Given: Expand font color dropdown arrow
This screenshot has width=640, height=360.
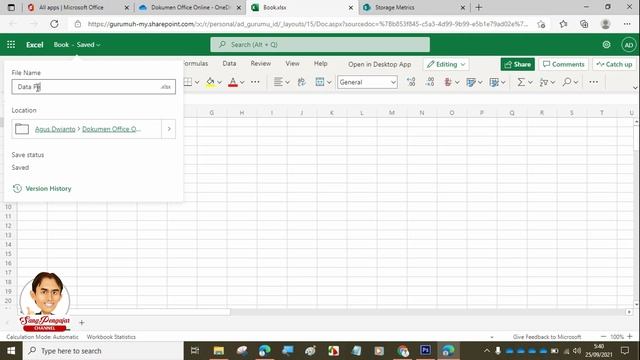Looking at the screenshot, I should pos(242,82).
